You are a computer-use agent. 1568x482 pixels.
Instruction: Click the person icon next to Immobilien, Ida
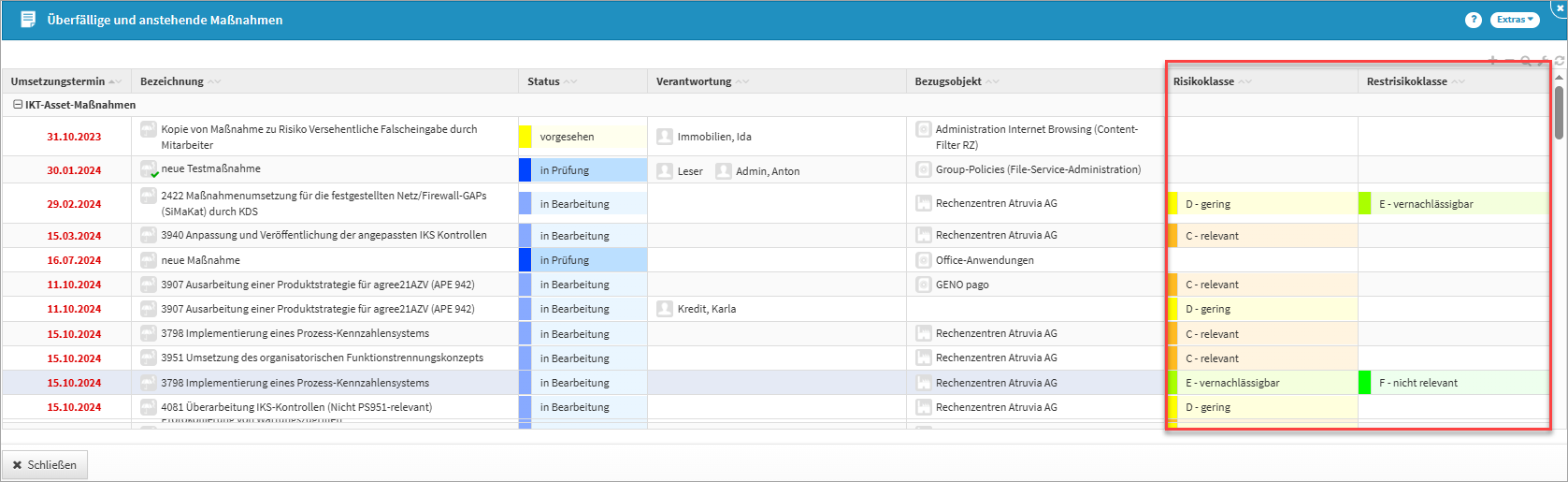coord(665,137)
